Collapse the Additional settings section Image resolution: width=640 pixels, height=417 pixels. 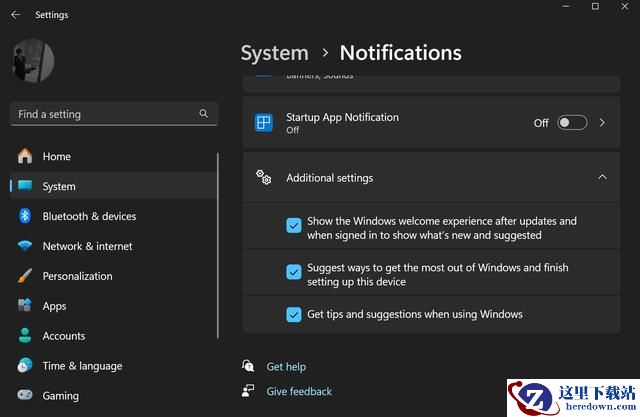[x=602, y=177]
